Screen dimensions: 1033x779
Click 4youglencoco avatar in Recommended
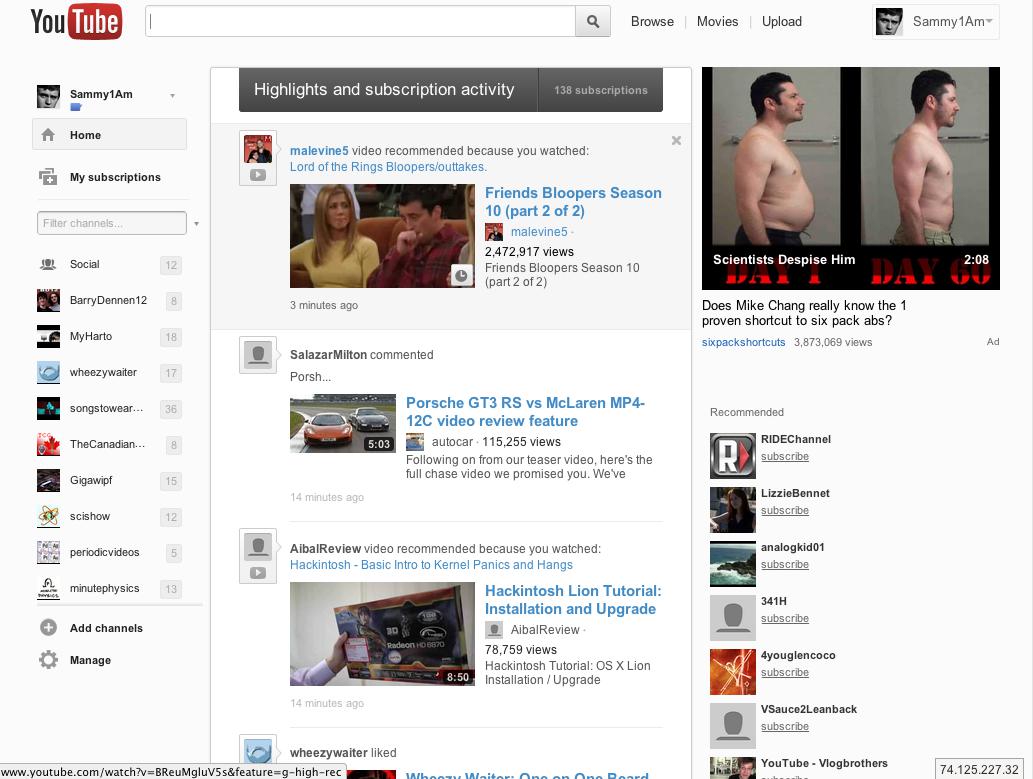point(733,672)
